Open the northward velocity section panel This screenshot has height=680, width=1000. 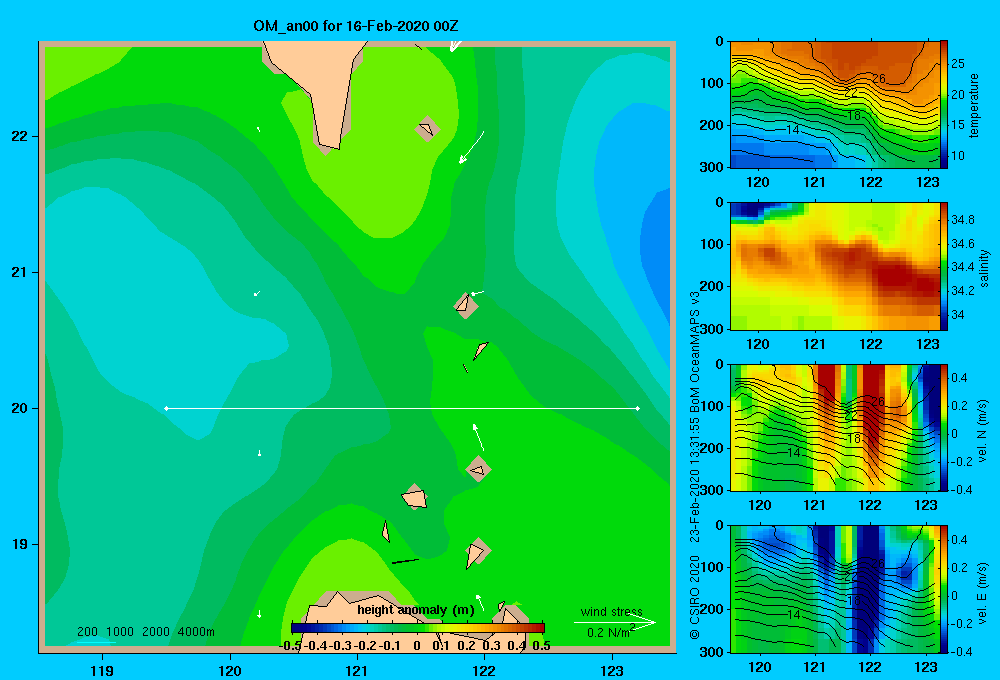[834, 427]
